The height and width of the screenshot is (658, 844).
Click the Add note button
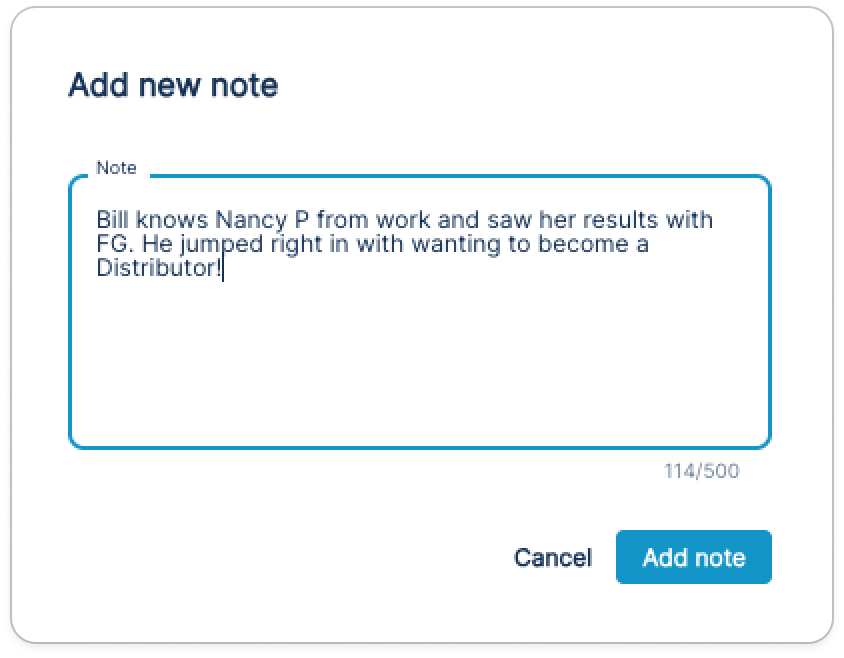coord(693,557)
